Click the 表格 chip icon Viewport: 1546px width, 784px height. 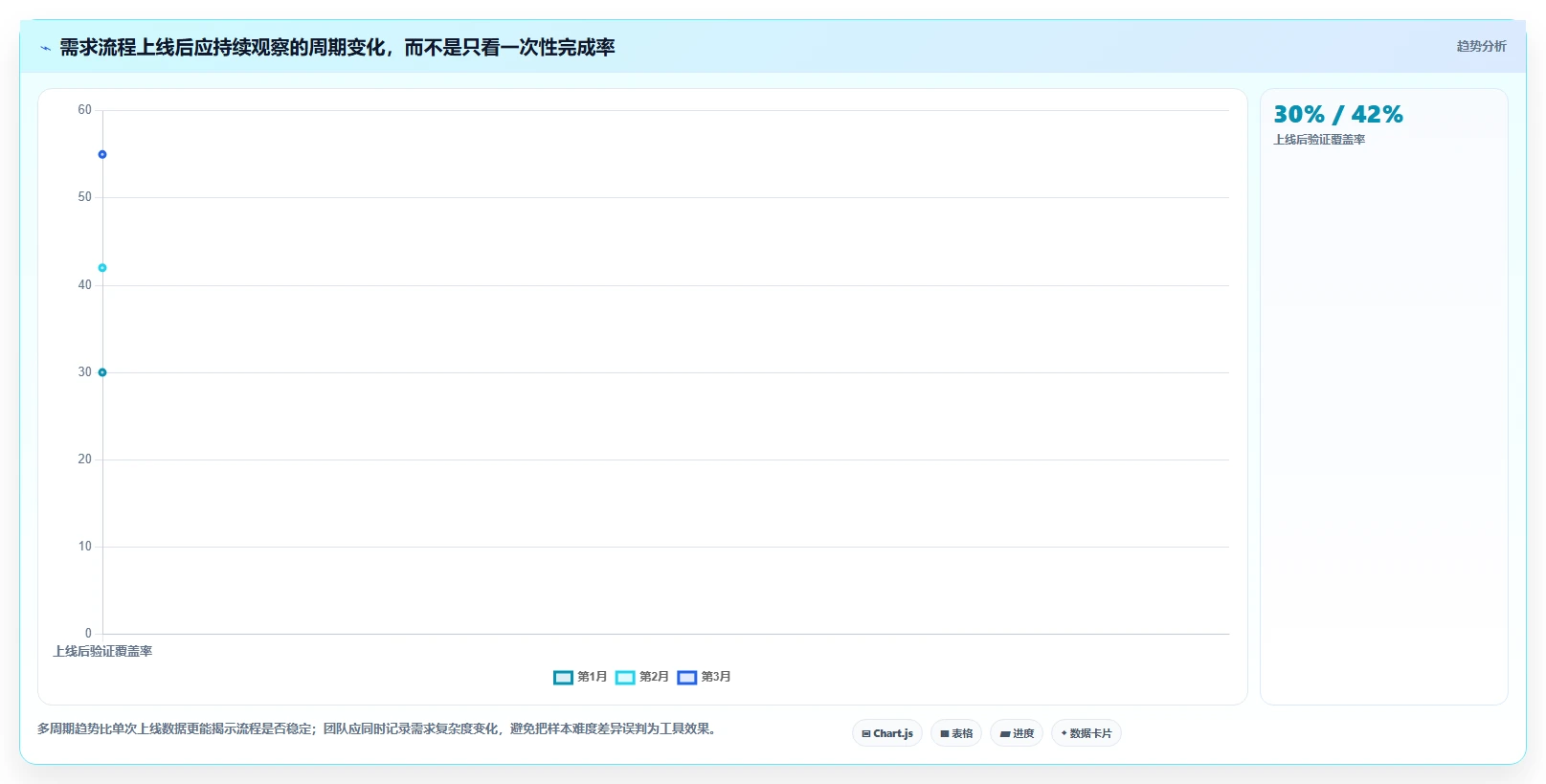945,734
